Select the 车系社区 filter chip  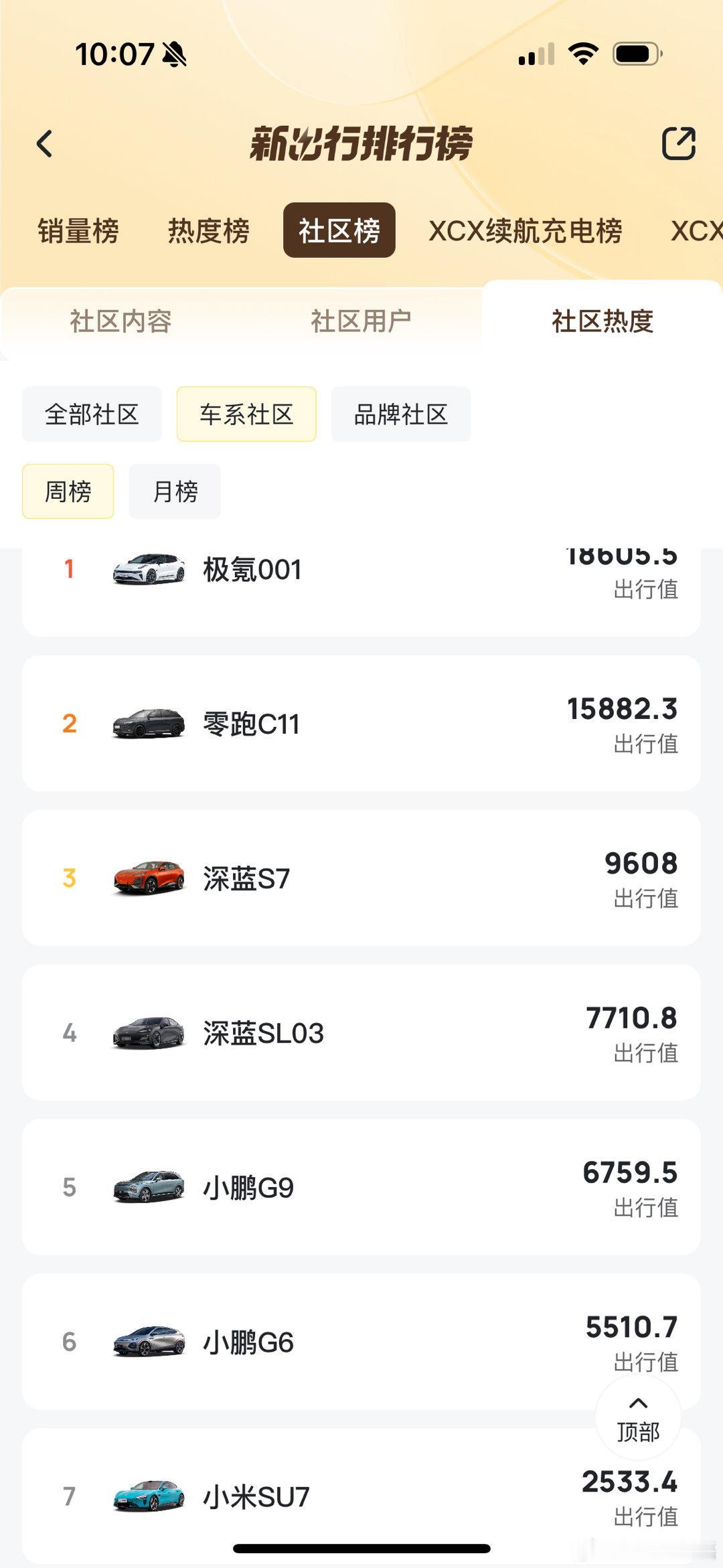tap(246, 414)
